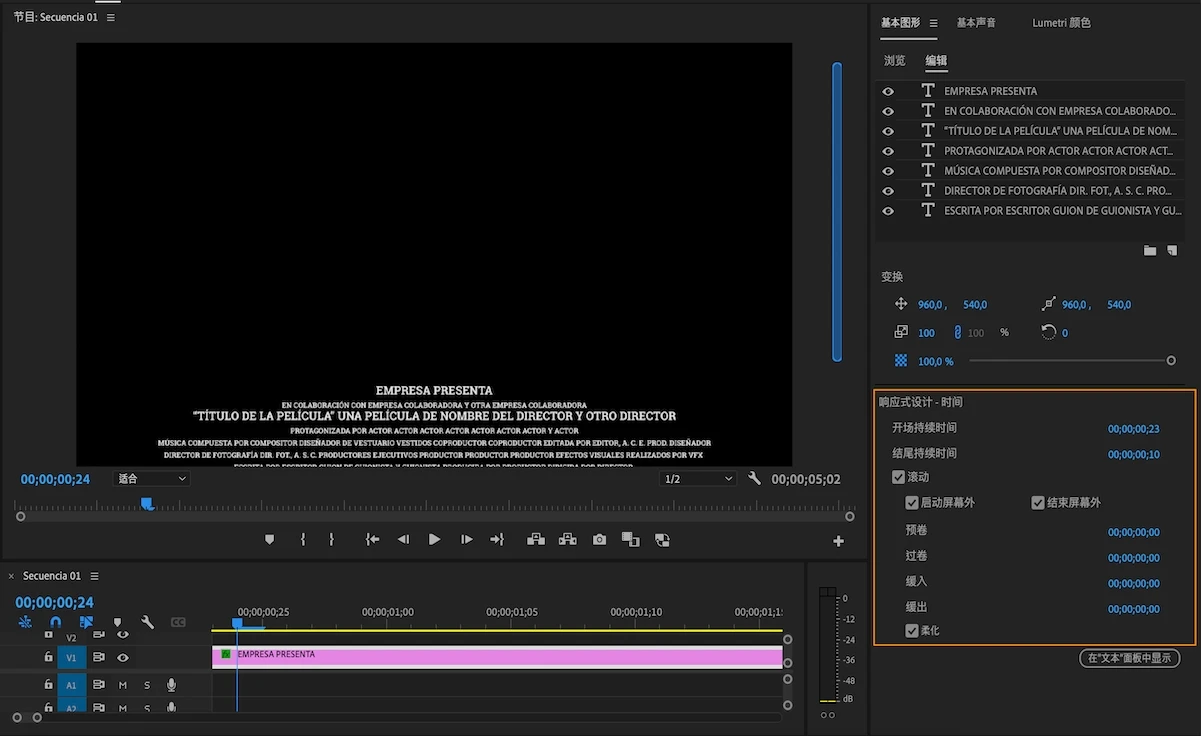Toggle the Linked Selection icon in the timeline
The width and height of the screenshot is (1201, 736).
(x=86, y=622)
